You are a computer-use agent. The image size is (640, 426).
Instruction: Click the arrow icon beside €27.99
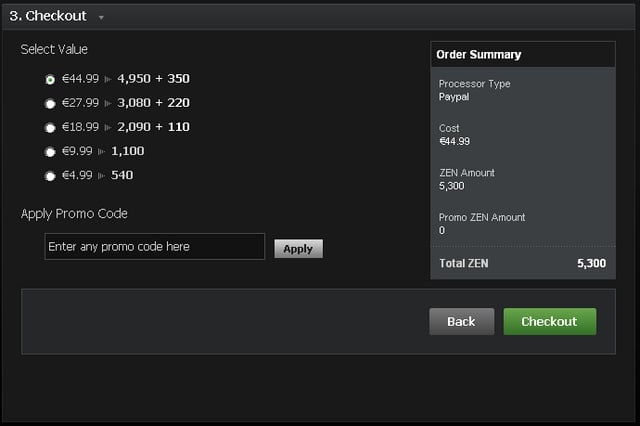click(108, 103)
